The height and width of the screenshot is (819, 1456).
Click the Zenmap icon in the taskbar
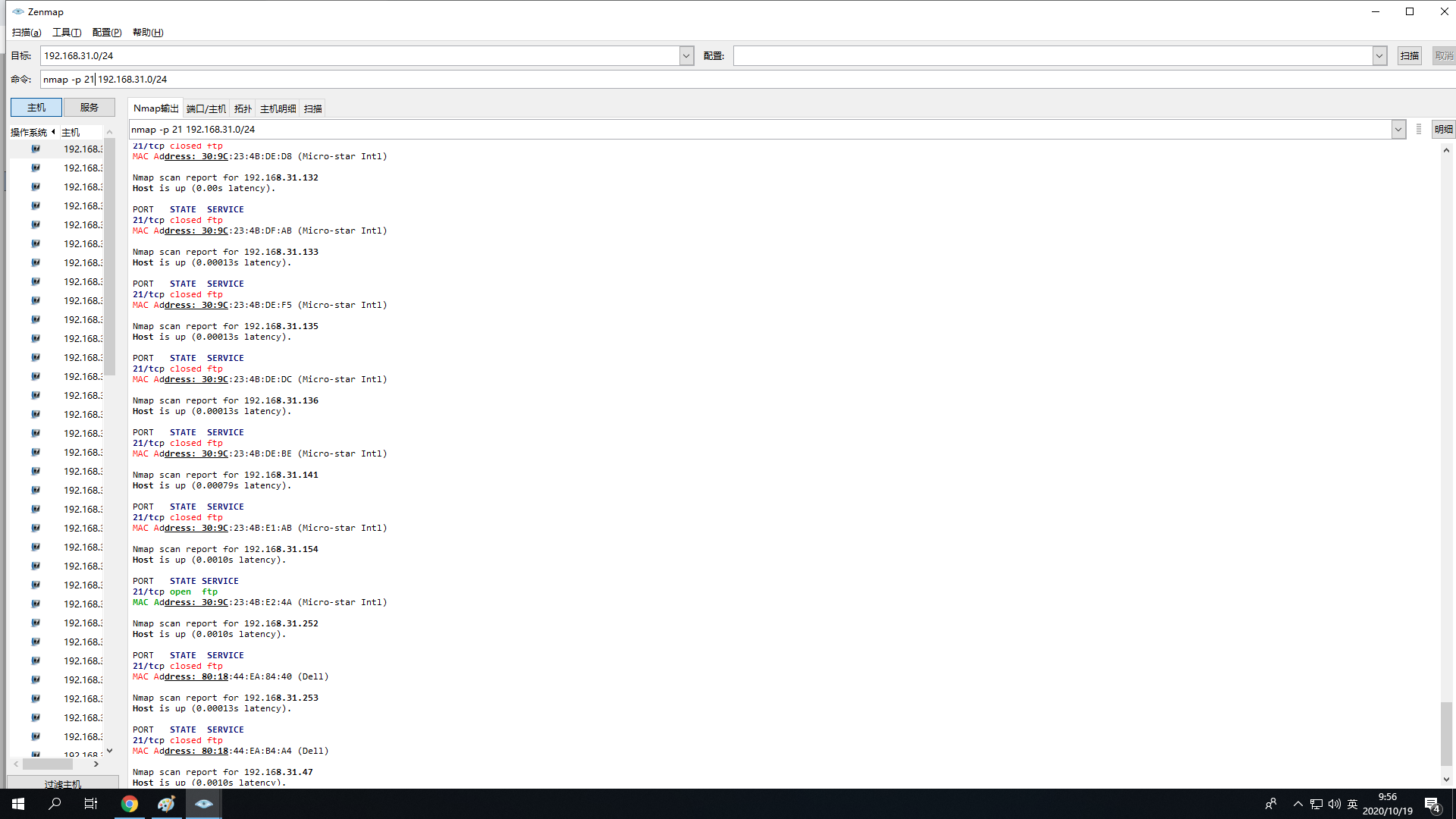(x=204, y=804)
